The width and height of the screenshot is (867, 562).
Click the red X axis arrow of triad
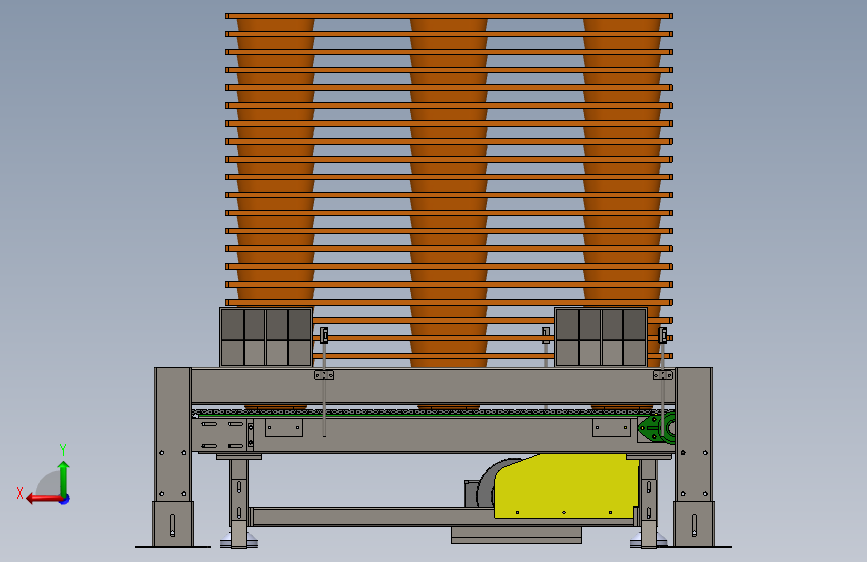click(x=44, y=499)
